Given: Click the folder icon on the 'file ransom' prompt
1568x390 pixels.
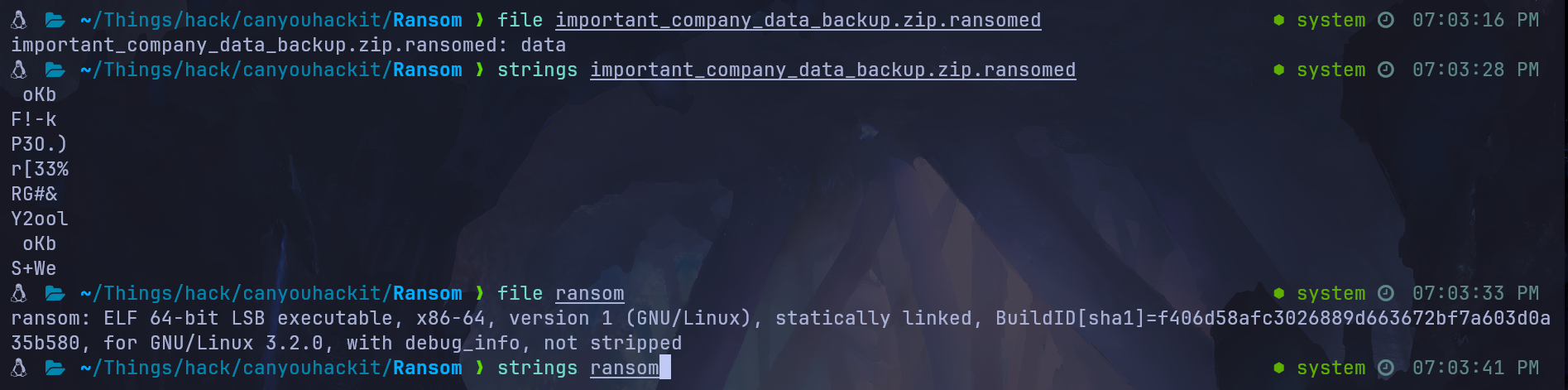Looking at the screenshot, I should (55, 293).
